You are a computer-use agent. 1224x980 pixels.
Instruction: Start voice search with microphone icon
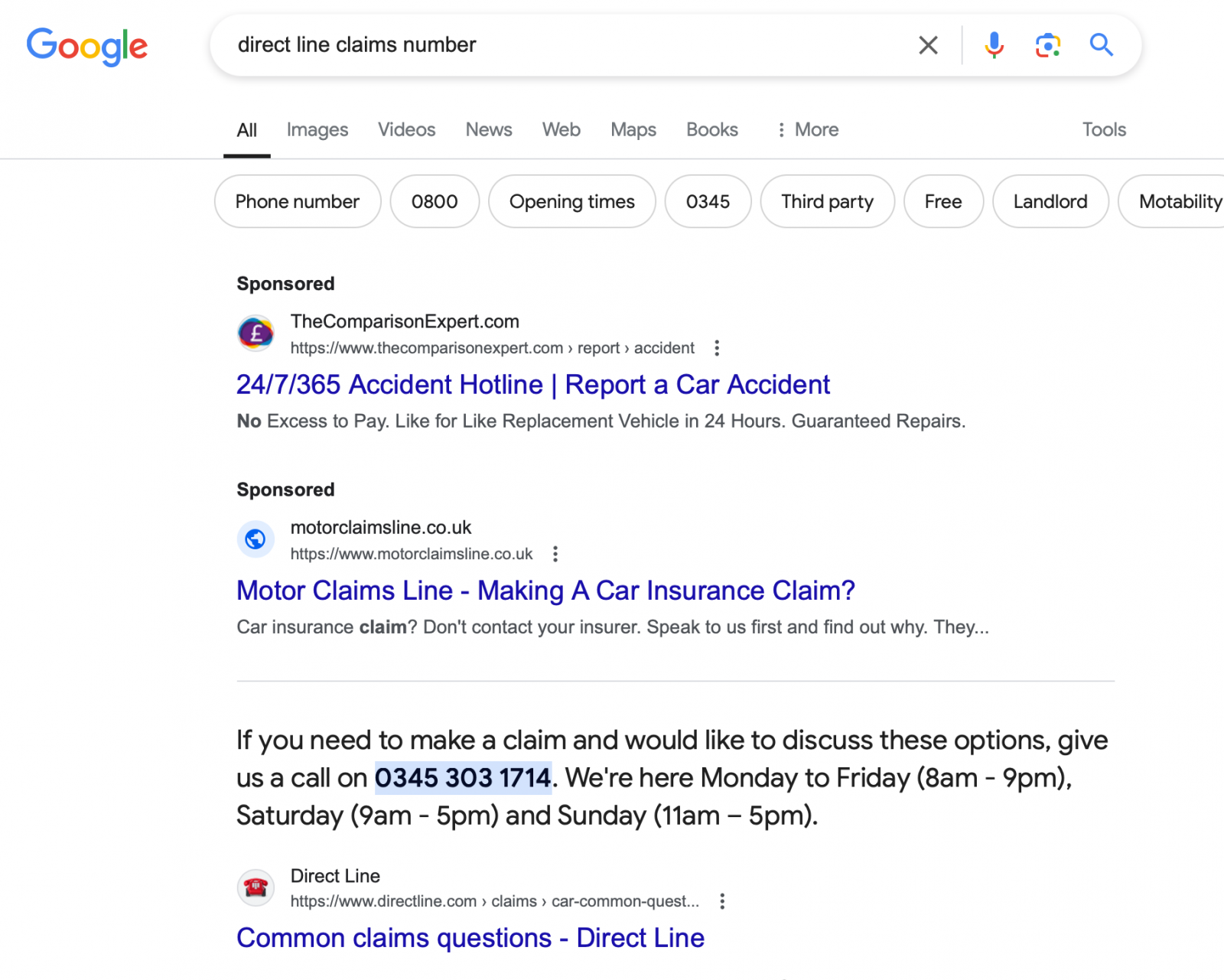[x=994, y=45]
